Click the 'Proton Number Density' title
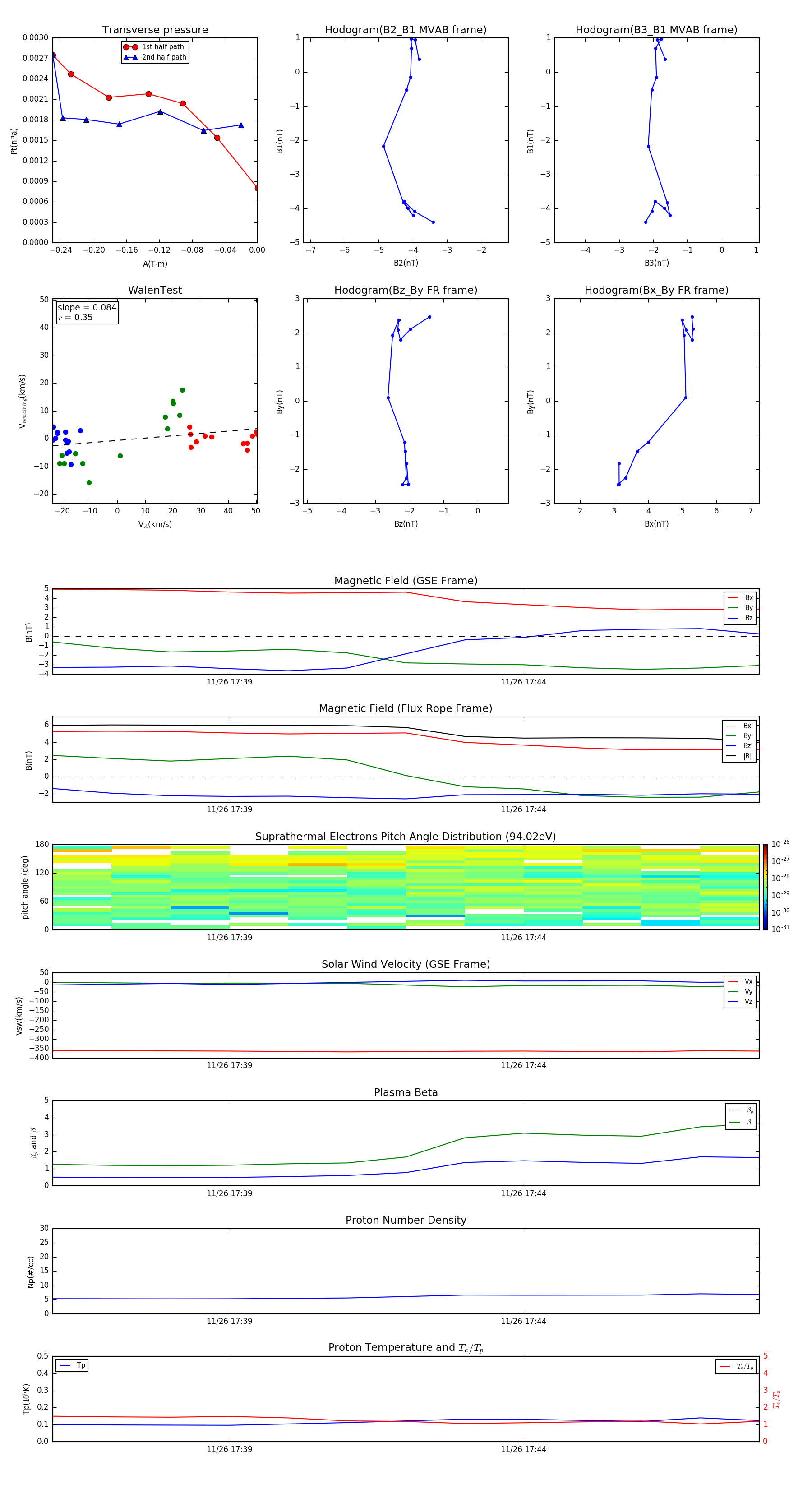 [406, 1220]
